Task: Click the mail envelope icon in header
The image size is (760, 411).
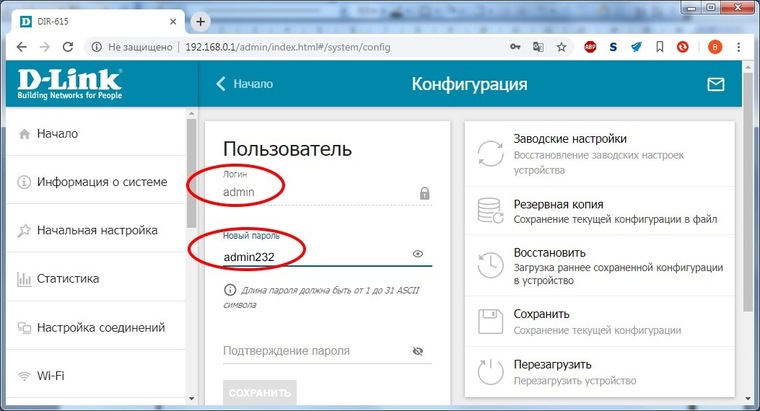Action: pyautogui.click(x=715, y=85)
